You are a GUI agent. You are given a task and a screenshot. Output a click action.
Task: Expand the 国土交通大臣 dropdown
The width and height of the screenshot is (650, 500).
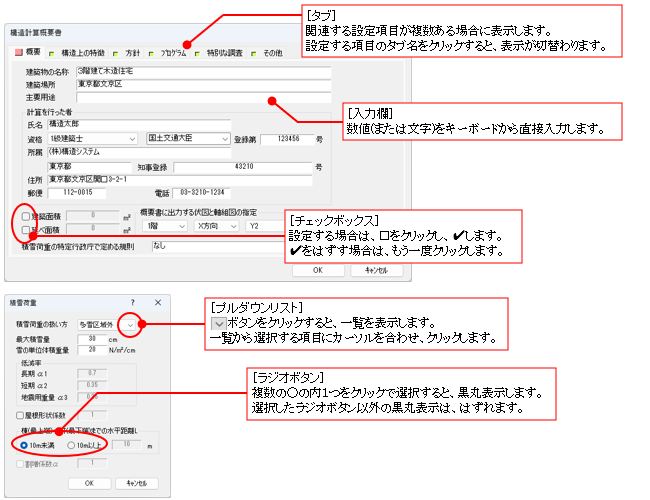pyautogui.click(x=188, y=138)
